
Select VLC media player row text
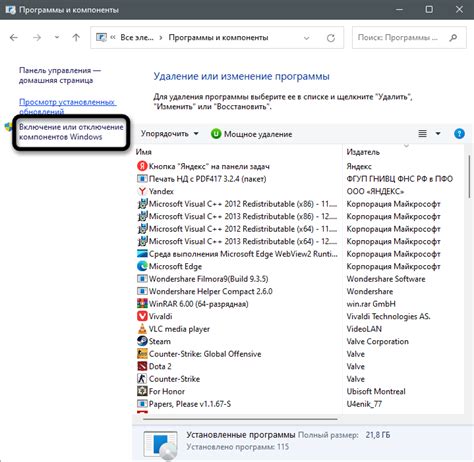[x=179, y=329]
